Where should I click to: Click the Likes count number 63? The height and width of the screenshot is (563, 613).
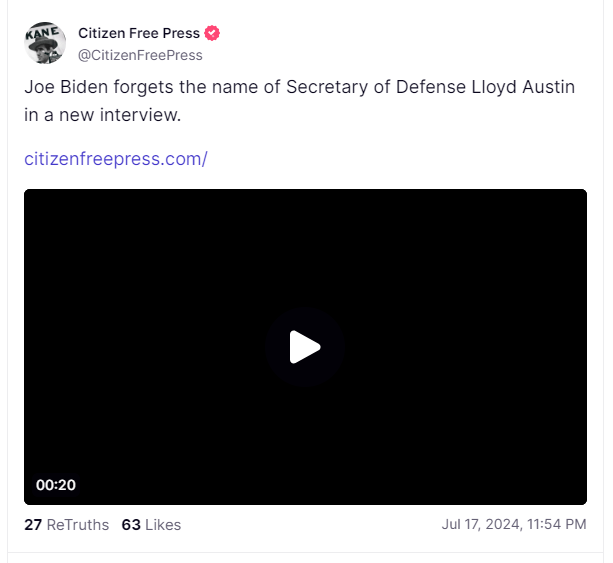pyautogui.click(x=131, y=525)
